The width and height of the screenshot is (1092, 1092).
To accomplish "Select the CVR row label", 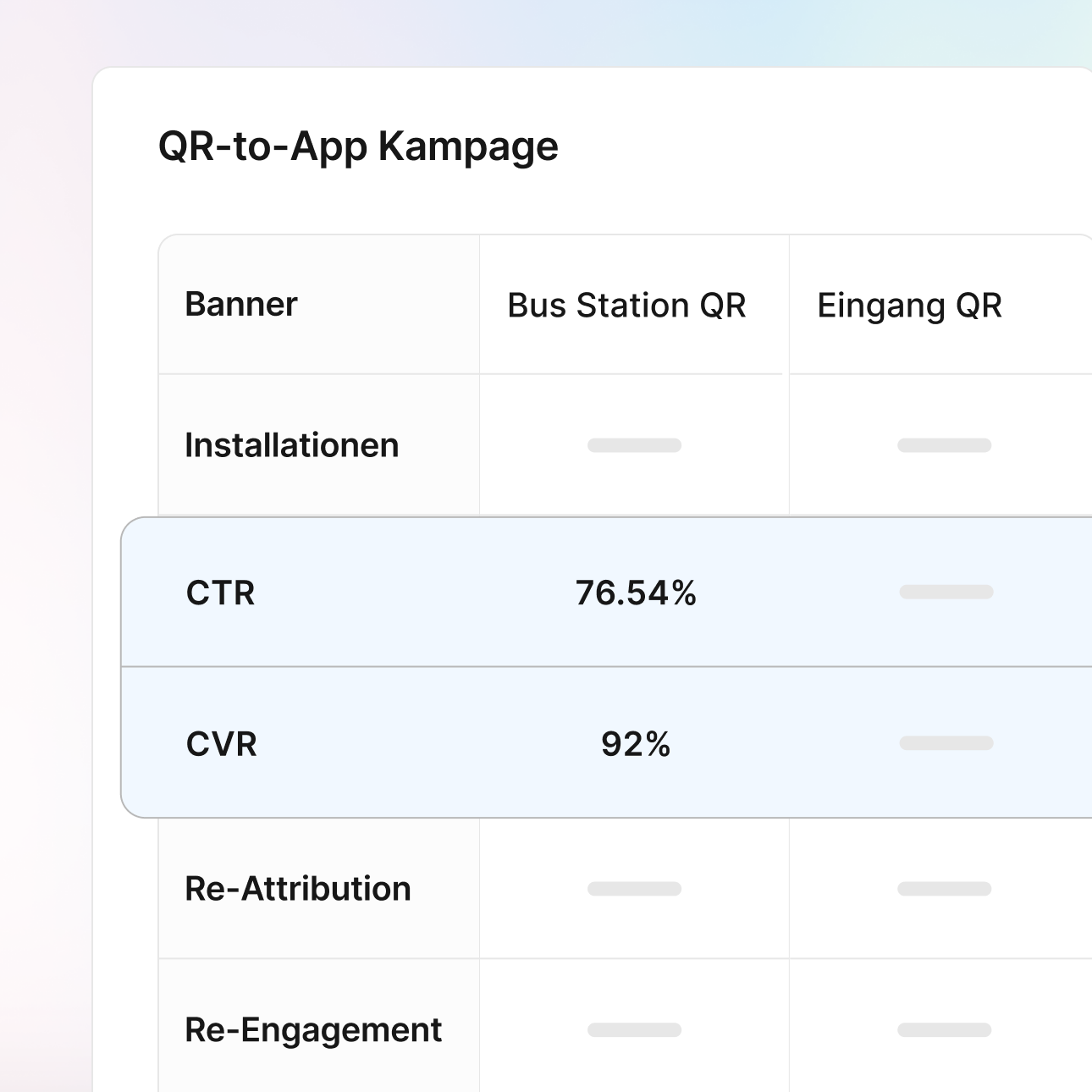I will pos(221,744).
